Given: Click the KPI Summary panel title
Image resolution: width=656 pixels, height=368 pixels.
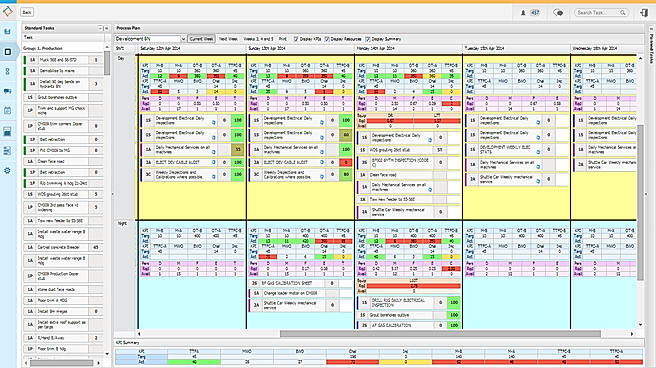Looking at the screenshot, I should click(128, 343).
